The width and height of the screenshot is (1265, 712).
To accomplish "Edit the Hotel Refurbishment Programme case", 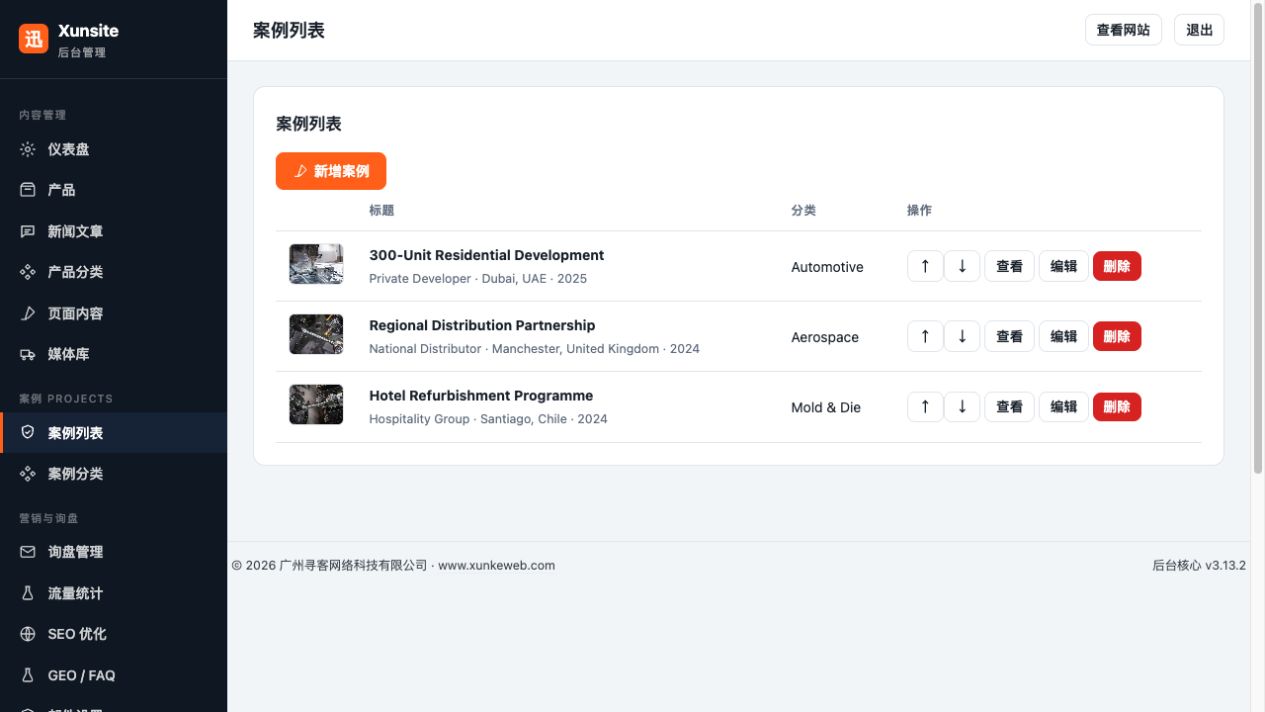I will pyautogui.click(x=1063, y=406).
